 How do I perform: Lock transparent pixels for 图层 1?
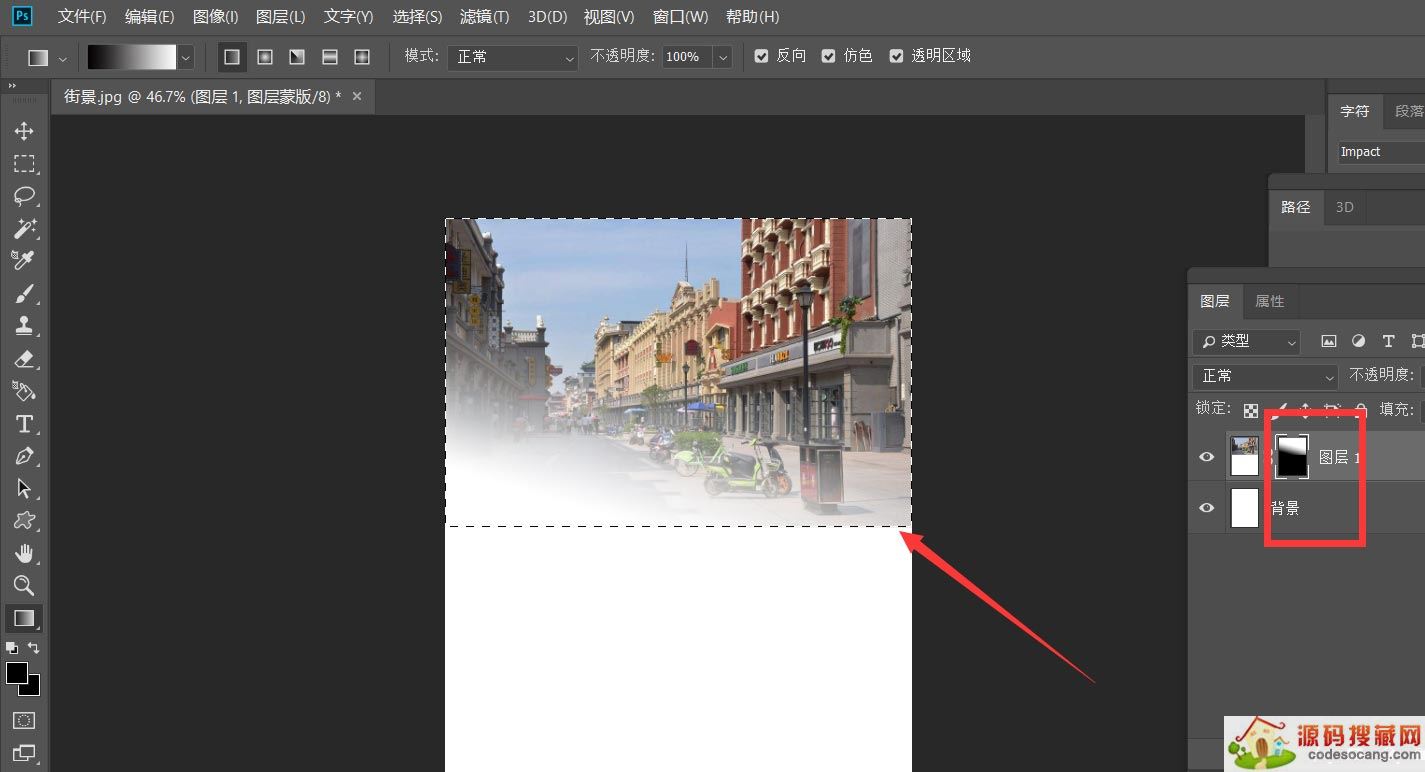pyautogui.click(x=1251, y=408)
